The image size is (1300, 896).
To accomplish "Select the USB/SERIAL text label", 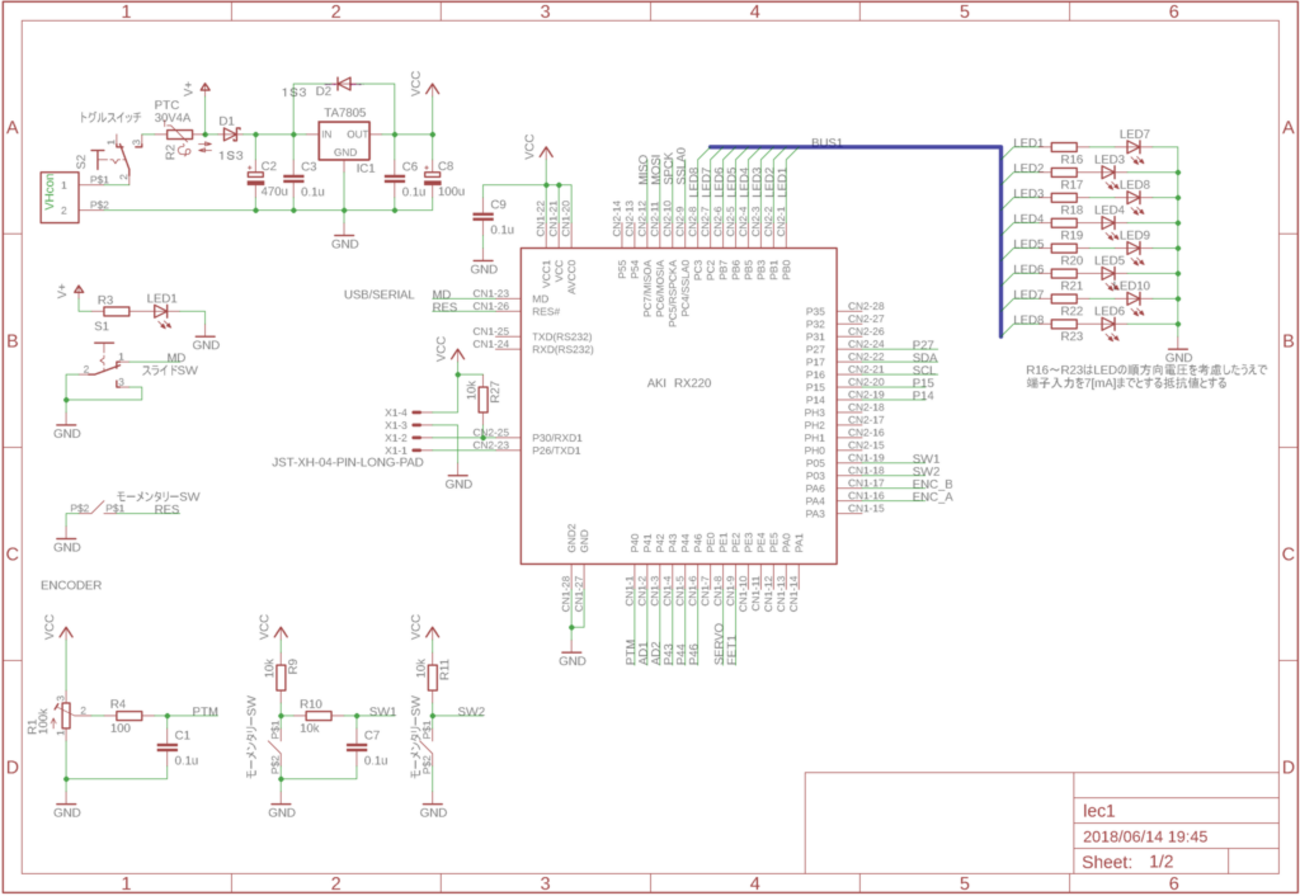I will [378, 295].
